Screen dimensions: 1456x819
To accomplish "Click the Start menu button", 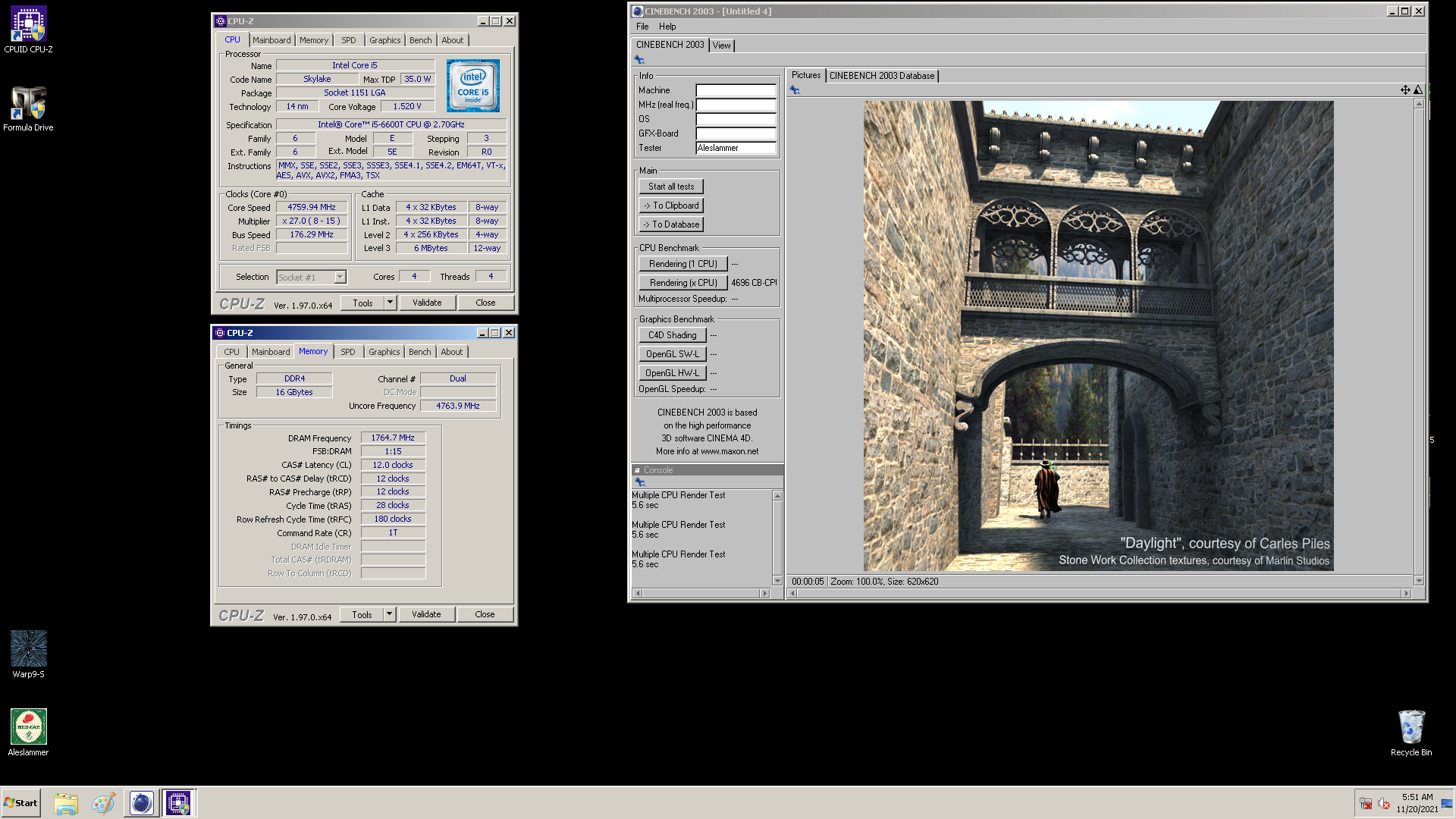I will 20,803.
